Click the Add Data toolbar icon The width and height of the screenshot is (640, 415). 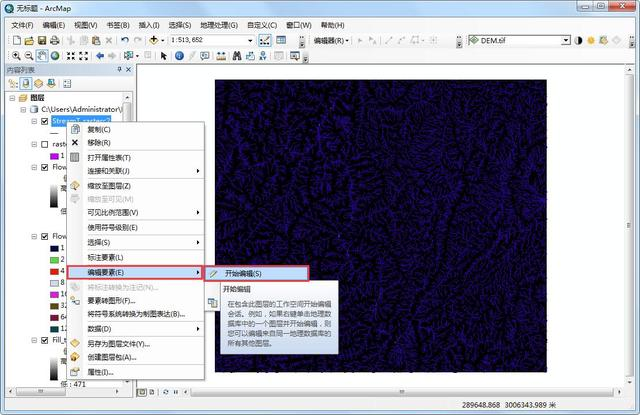tap(154, 40)
